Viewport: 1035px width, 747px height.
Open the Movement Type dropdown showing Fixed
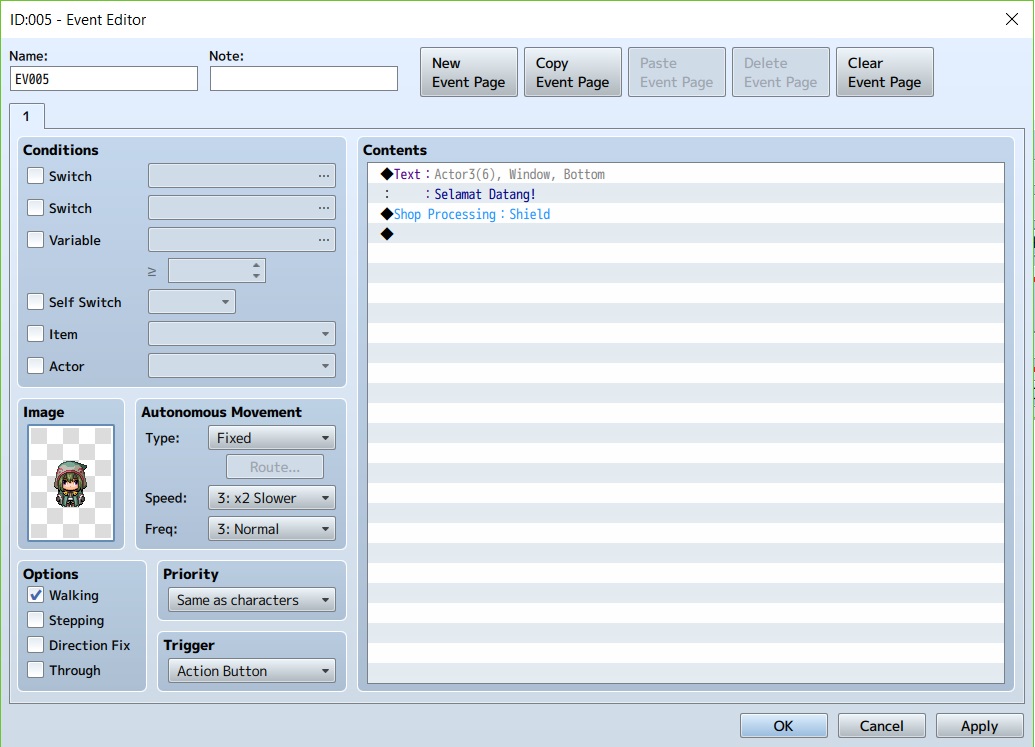pos(271,438)
